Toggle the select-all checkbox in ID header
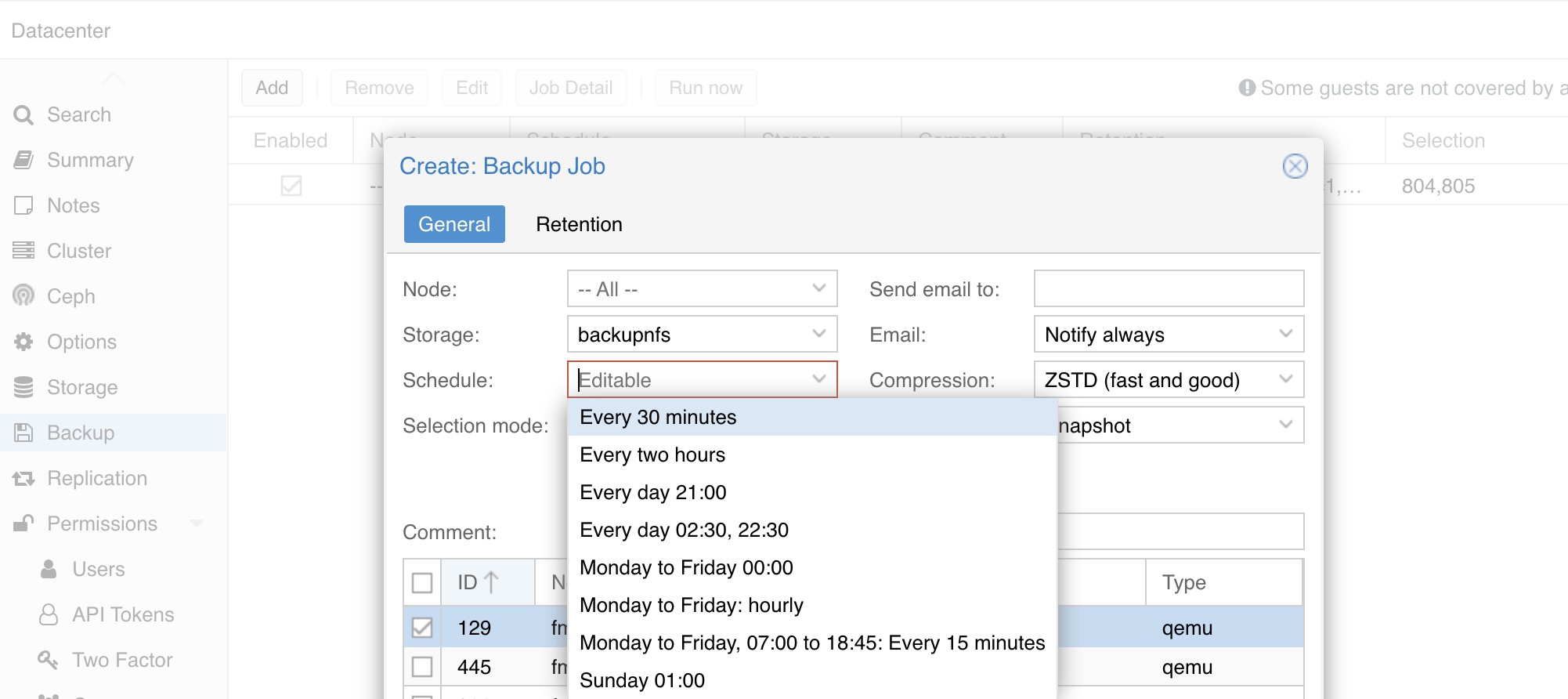This screenshot has width=1568, height=699. pyautogui.click(x=422, y=582)
